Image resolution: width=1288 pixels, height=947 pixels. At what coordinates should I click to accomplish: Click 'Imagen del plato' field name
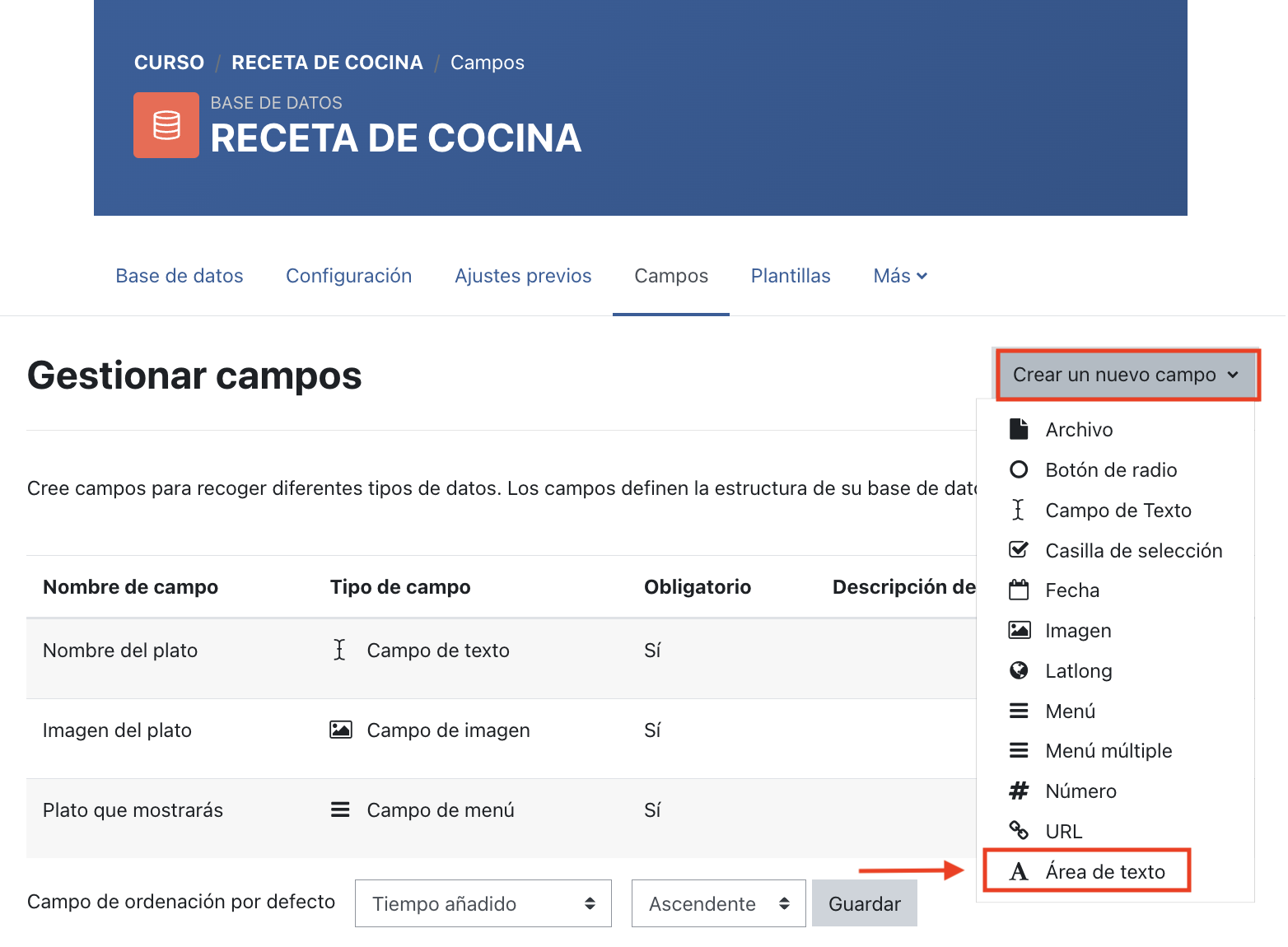pyautogui.click(x=117, y=730)
